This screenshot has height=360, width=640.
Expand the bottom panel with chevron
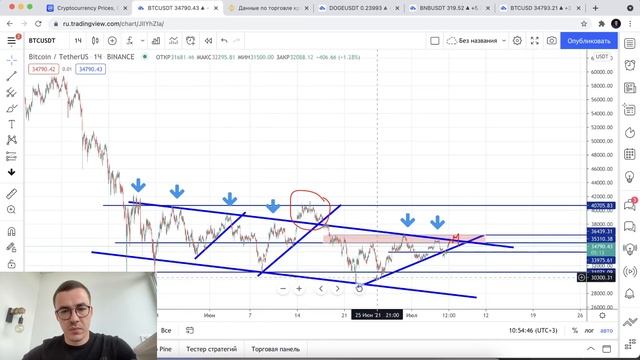(x=591, y=349)
